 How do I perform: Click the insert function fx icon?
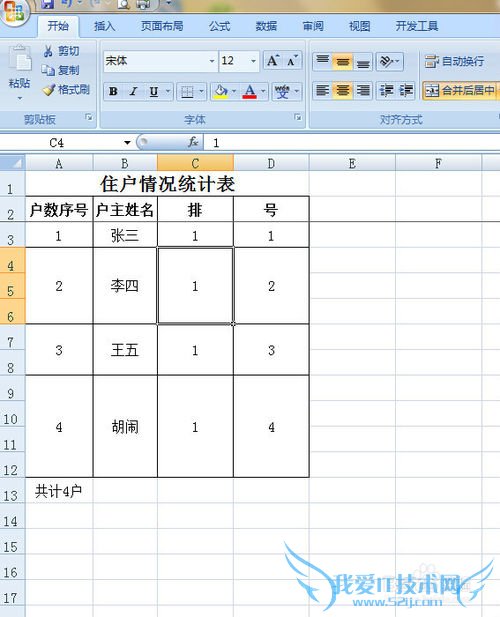(193, 142)
